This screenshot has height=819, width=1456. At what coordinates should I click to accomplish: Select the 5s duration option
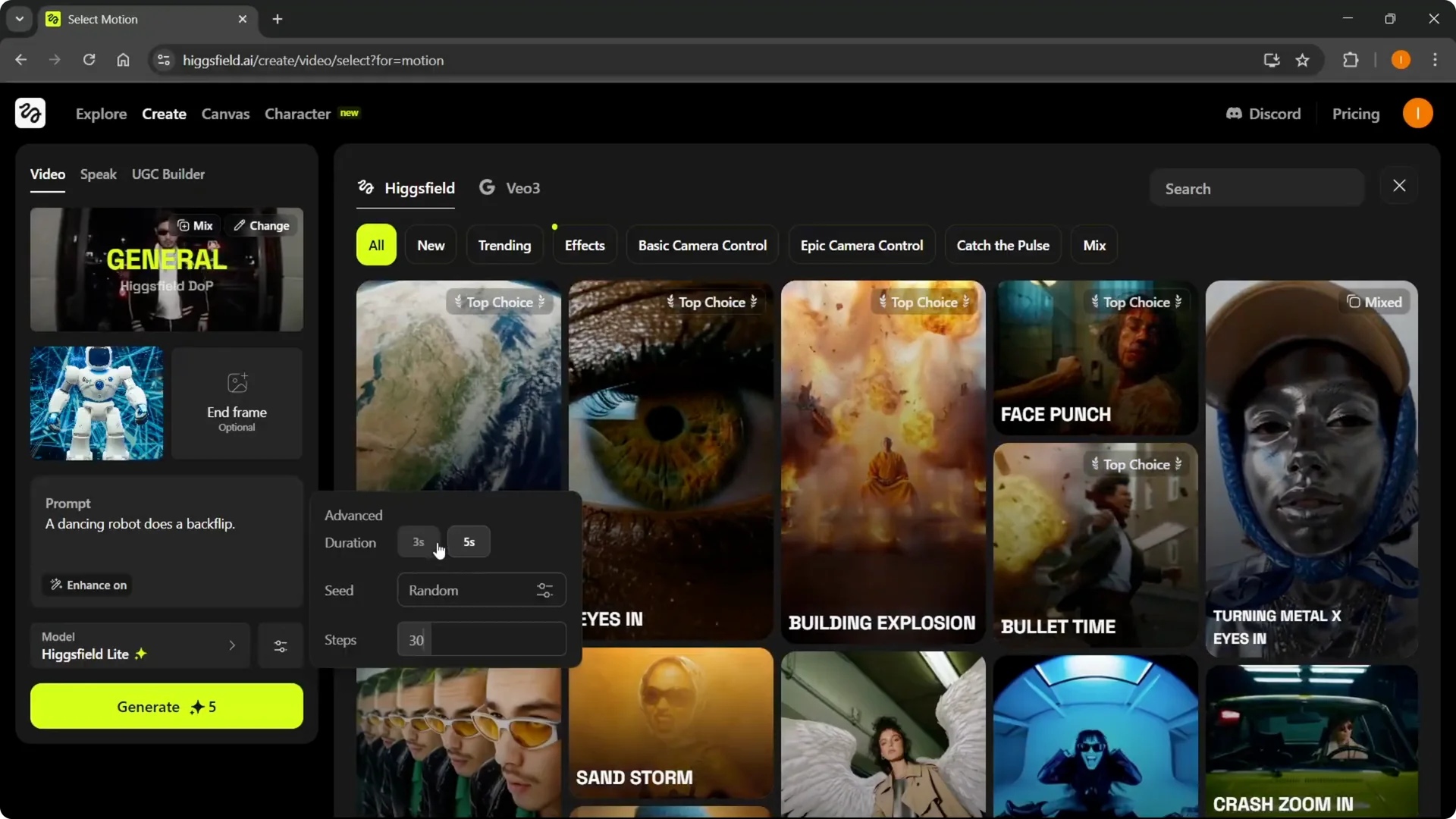click(x=469, y=541)
